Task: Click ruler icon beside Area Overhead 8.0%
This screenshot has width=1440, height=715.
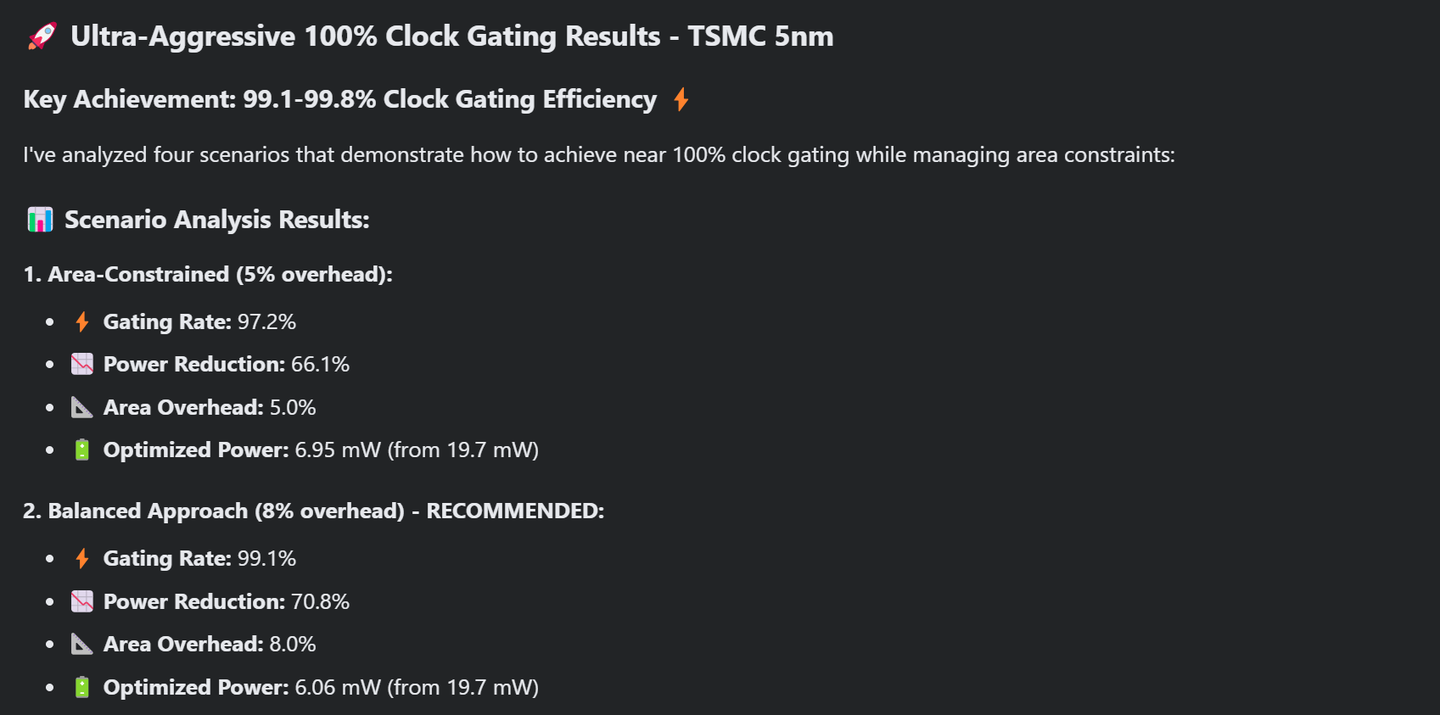Action: [82, 645]
